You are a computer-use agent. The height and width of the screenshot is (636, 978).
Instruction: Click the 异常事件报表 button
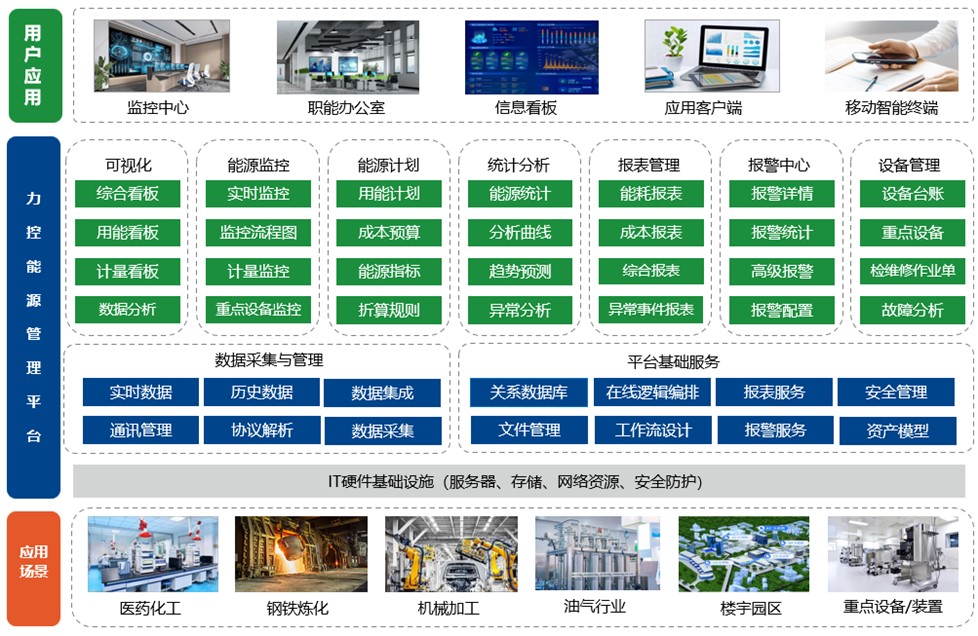point(650,310)
